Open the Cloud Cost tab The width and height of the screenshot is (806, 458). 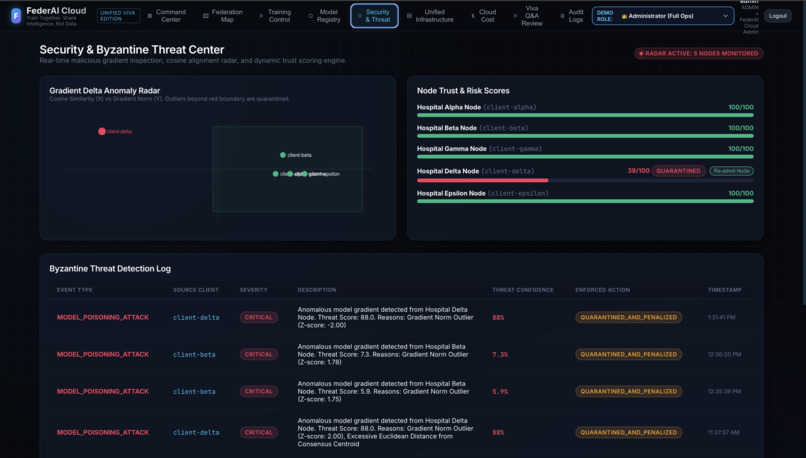point(484,16)
